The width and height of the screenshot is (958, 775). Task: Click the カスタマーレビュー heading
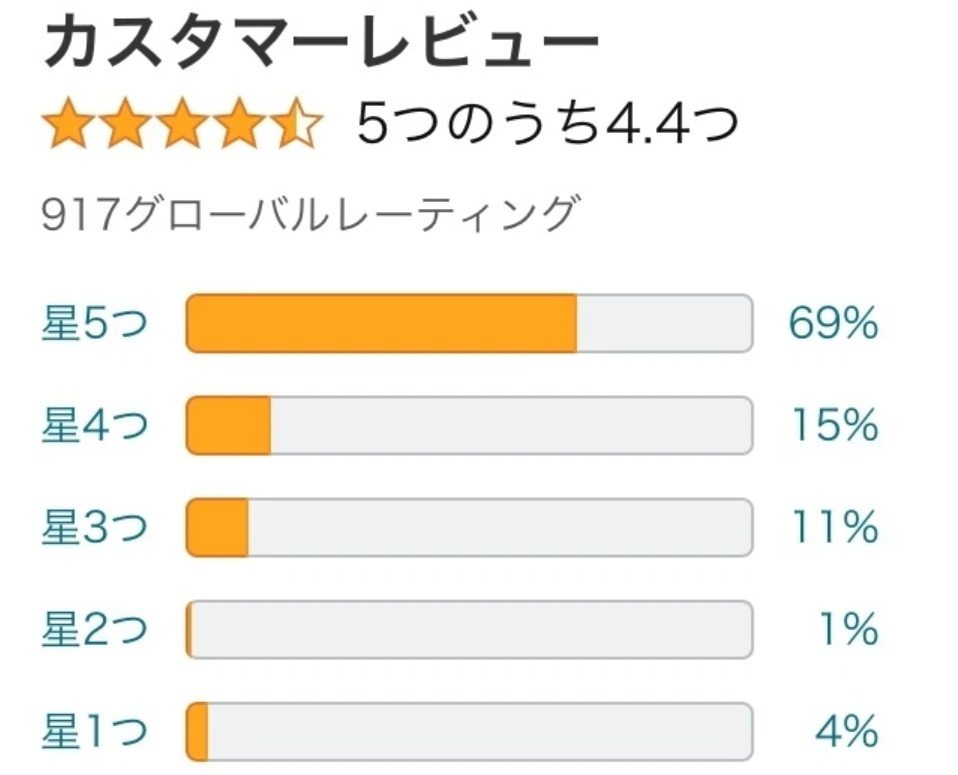[x=320, y=43]
